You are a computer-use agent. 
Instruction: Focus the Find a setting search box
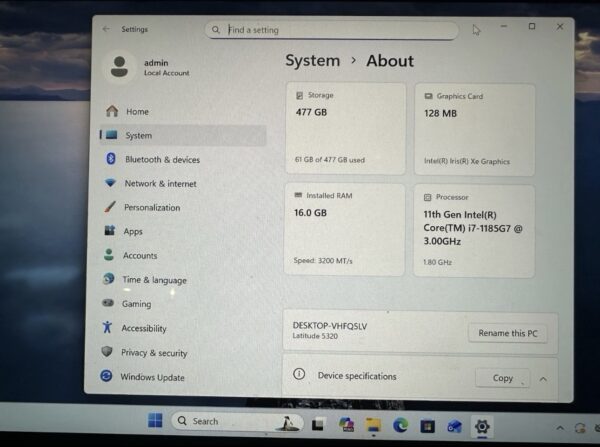pyautogui.click(x=332, y=30)
